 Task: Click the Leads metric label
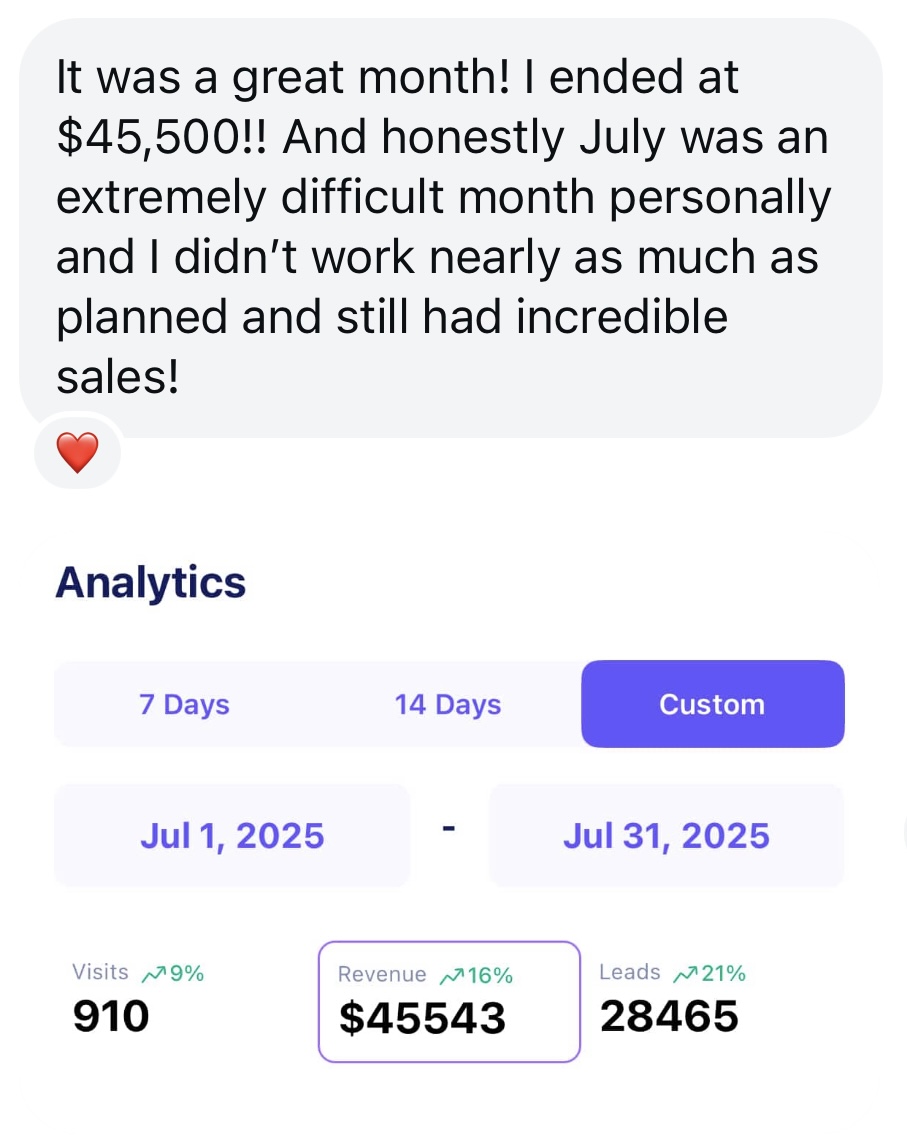[x=629, y=972]
